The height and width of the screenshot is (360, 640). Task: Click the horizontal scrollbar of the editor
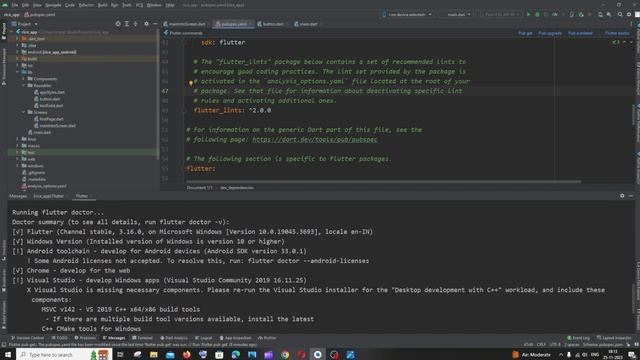pos(383,182)
